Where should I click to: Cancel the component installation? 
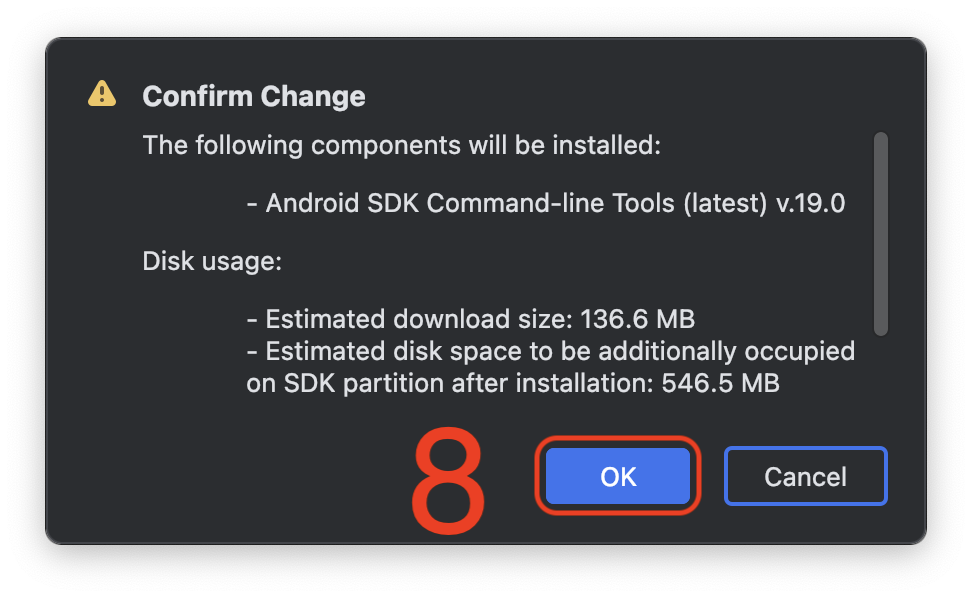point(805,476)
